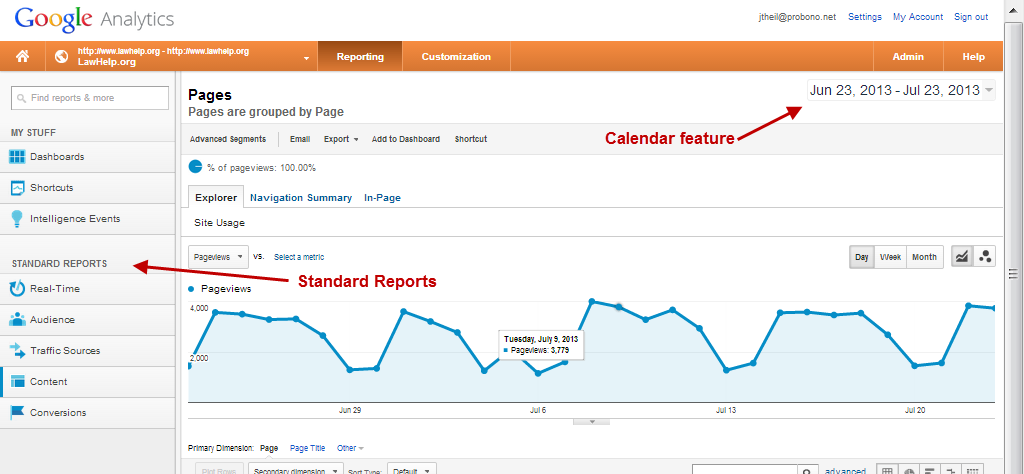Image resolution: width=1024 pixels, height=474 pixels.
Task: Set graph interval to Week
Action: [x=890, y=257]
